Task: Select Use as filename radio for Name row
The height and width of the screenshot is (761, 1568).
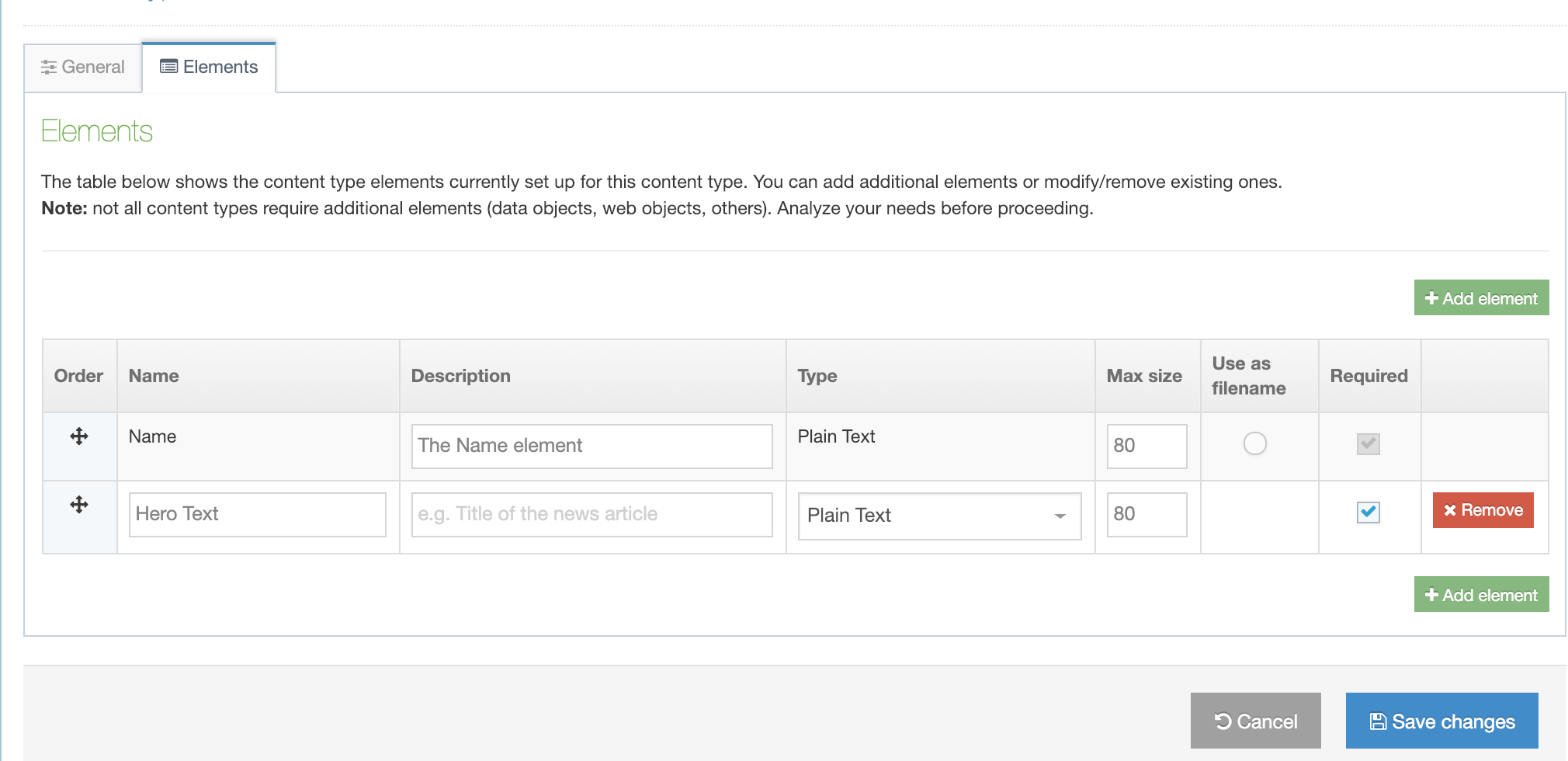Action: (x=1254, y=443)
